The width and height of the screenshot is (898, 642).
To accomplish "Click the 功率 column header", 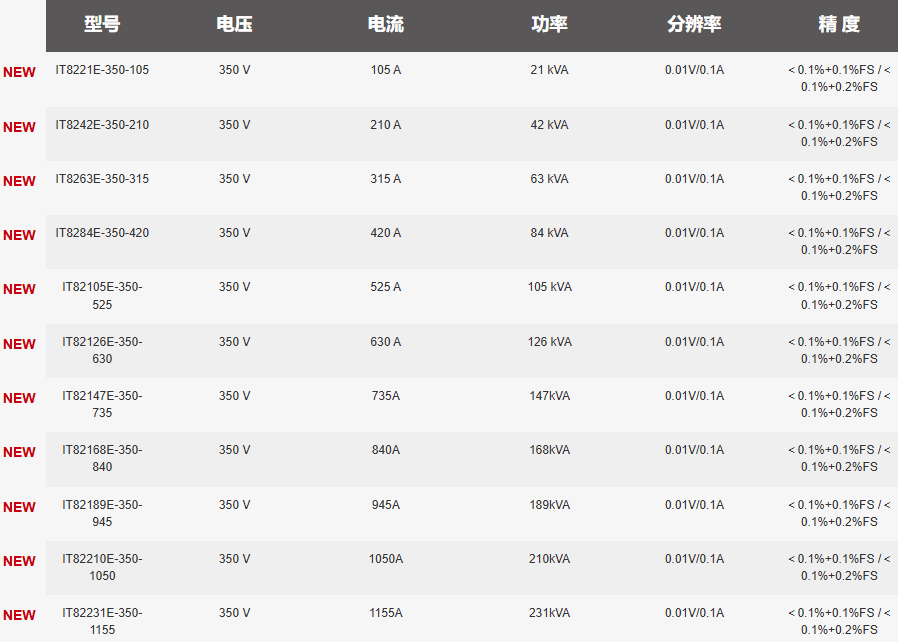I will pyautogui.click(x=549, y=24).
